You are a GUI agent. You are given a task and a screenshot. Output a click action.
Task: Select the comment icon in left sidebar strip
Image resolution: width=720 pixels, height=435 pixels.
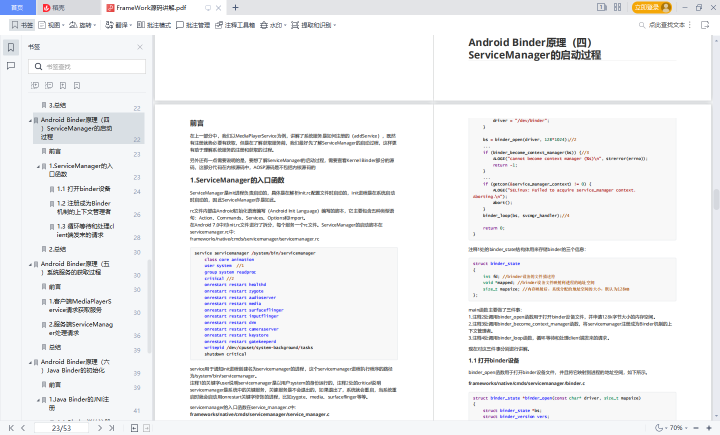click(x=11, y=66)
